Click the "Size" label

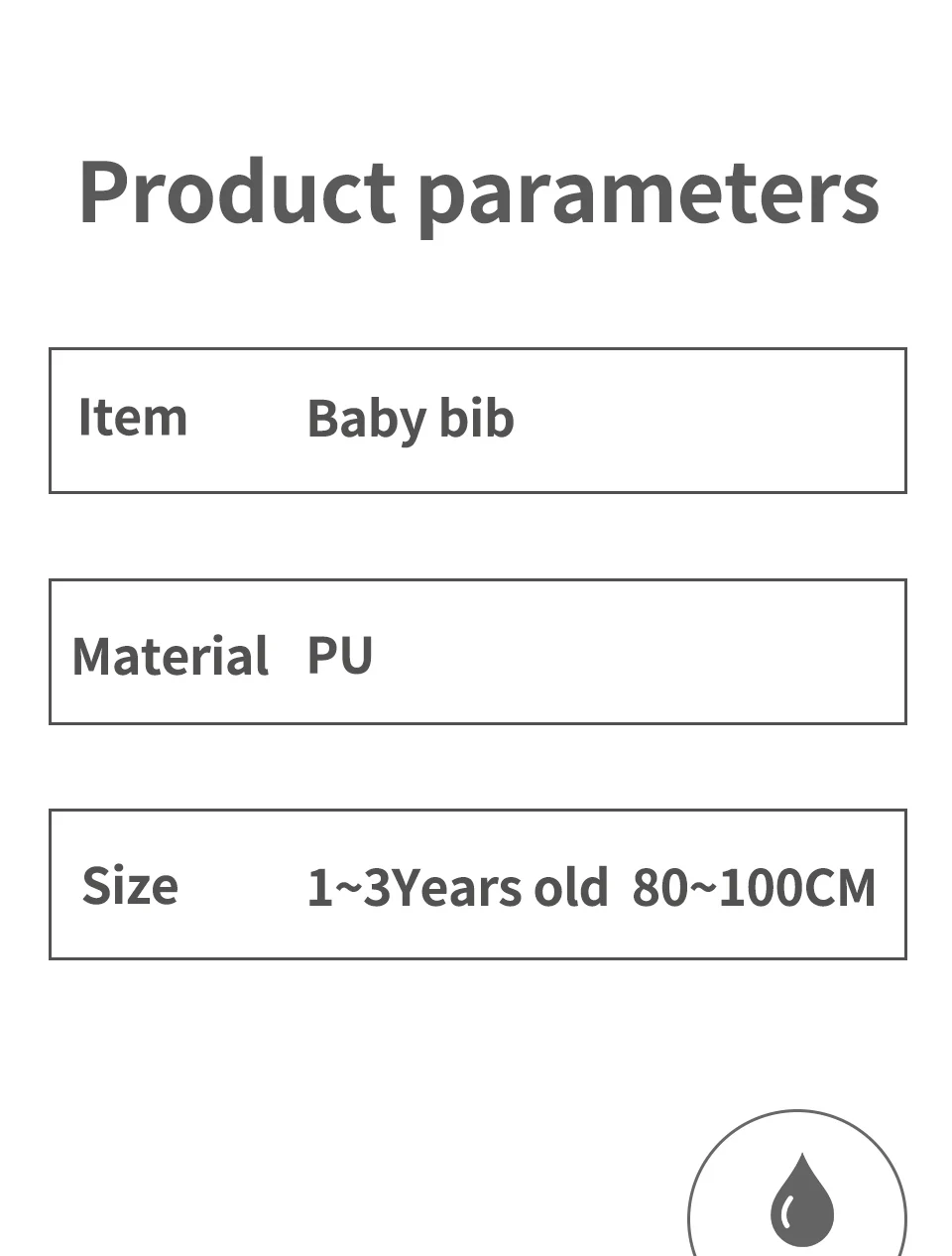(x=130, y=885)
